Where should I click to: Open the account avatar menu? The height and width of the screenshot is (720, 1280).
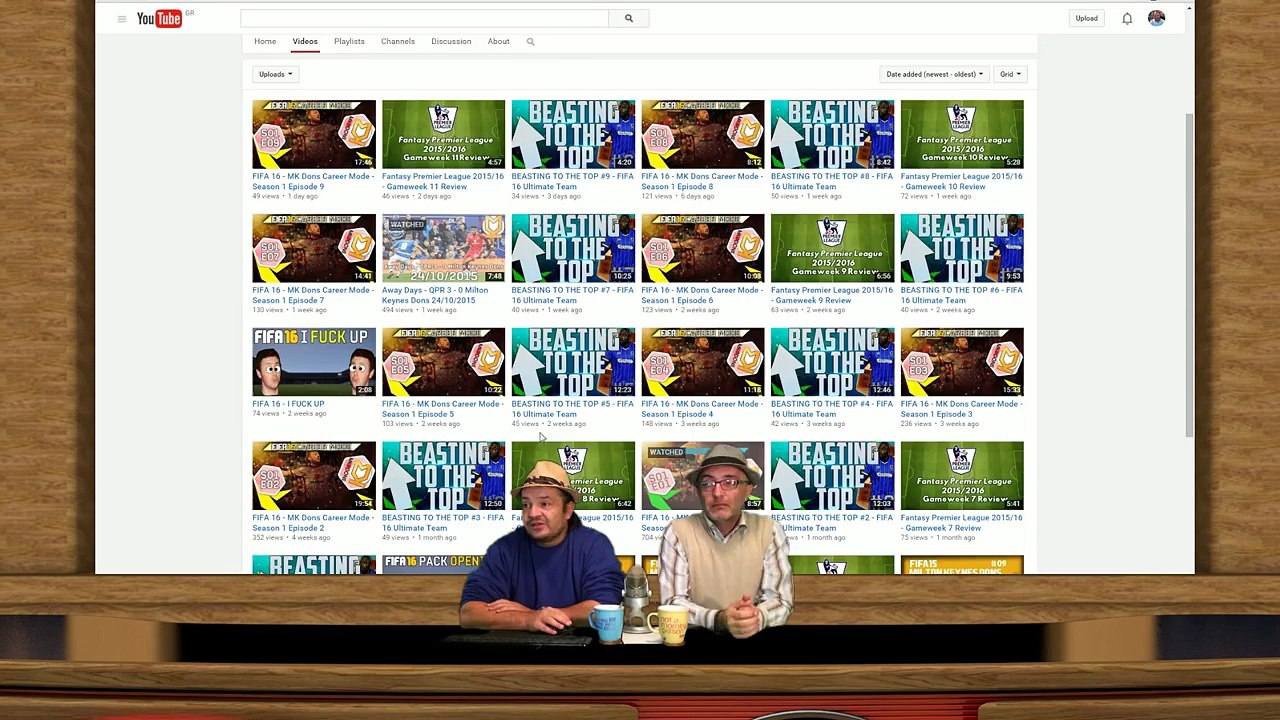point(1157,18)
